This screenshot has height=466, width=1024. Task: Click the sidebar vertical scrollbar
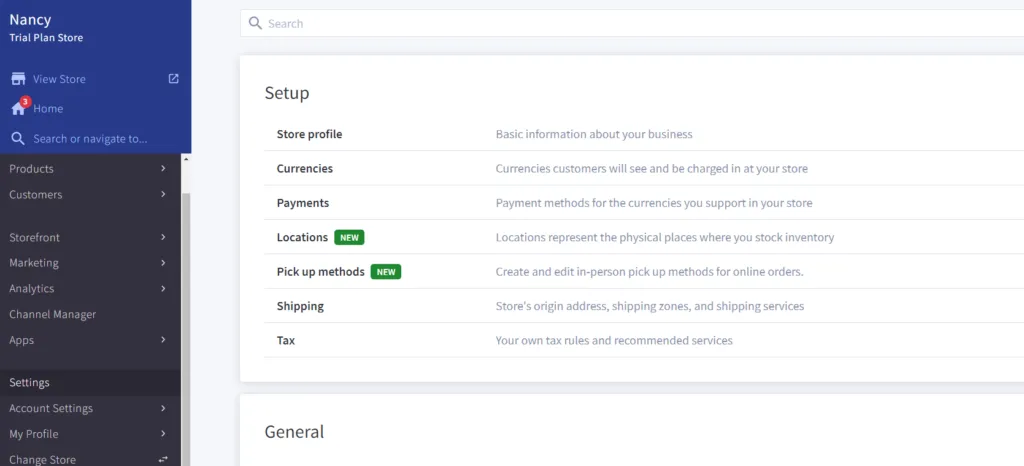[x=185, y=326]
